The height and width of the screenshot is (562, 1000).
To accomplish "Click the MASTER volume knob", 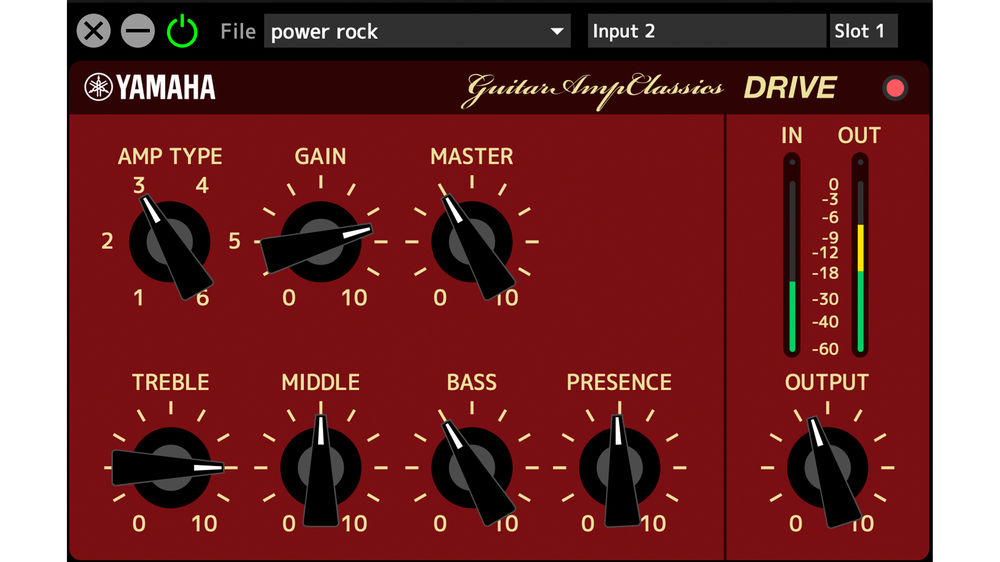I will 471,241.
